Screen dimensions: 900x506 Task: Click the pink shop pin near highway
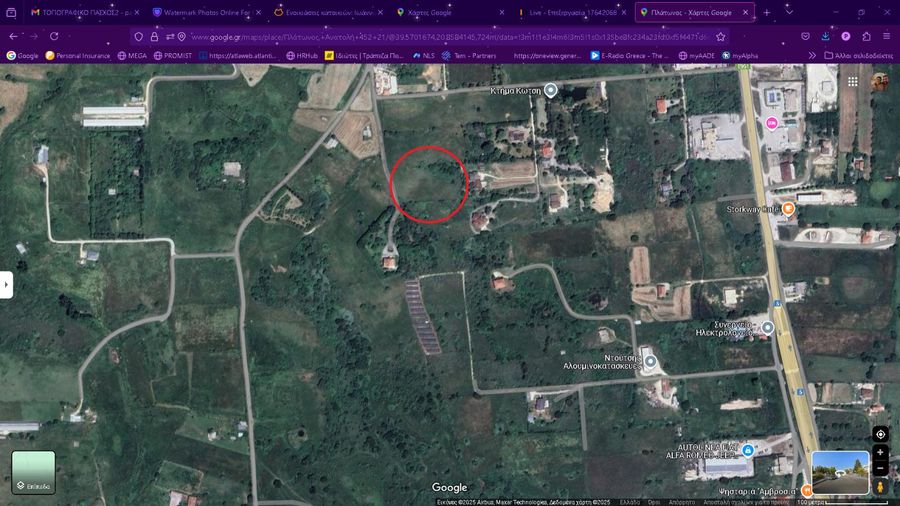(x=771, y=123)
